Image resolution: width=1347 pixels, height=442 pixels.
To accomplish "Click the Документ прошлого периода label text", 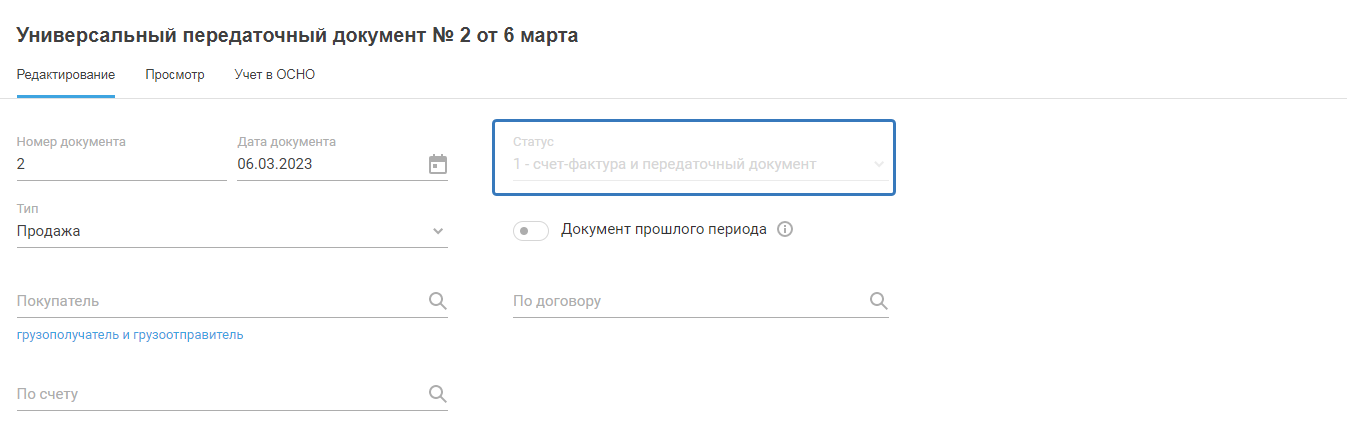I will point(664,230).
